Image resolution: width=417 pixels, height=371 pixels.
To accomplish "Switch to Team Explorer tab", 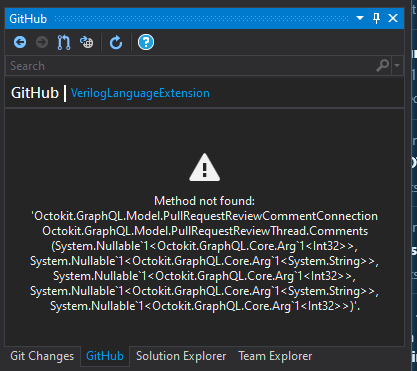I will [275, 356].
